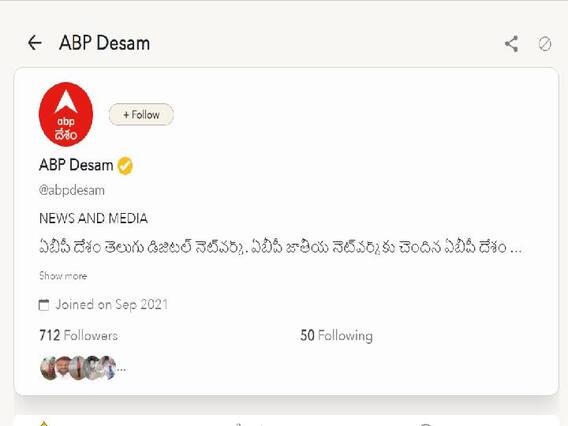568x426 pixels.
Task: Open the first follower avatar thumbnail
Action: click(x=47, y=368)
